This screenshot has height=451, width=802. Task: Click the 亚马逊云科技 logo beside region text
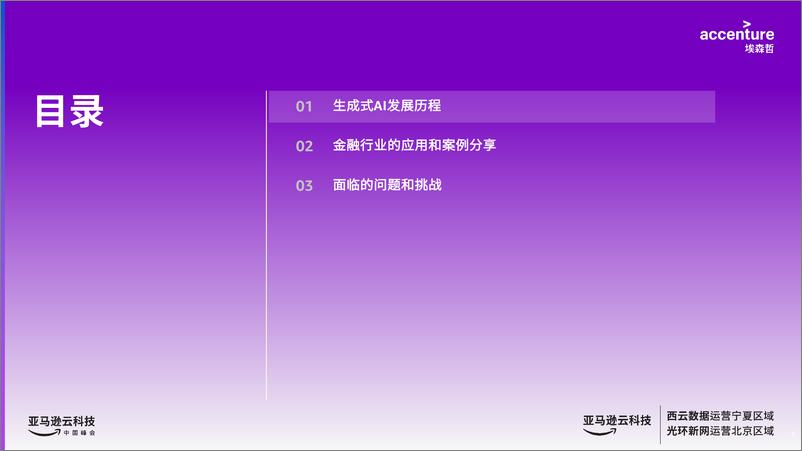click(x=617, y=425)
